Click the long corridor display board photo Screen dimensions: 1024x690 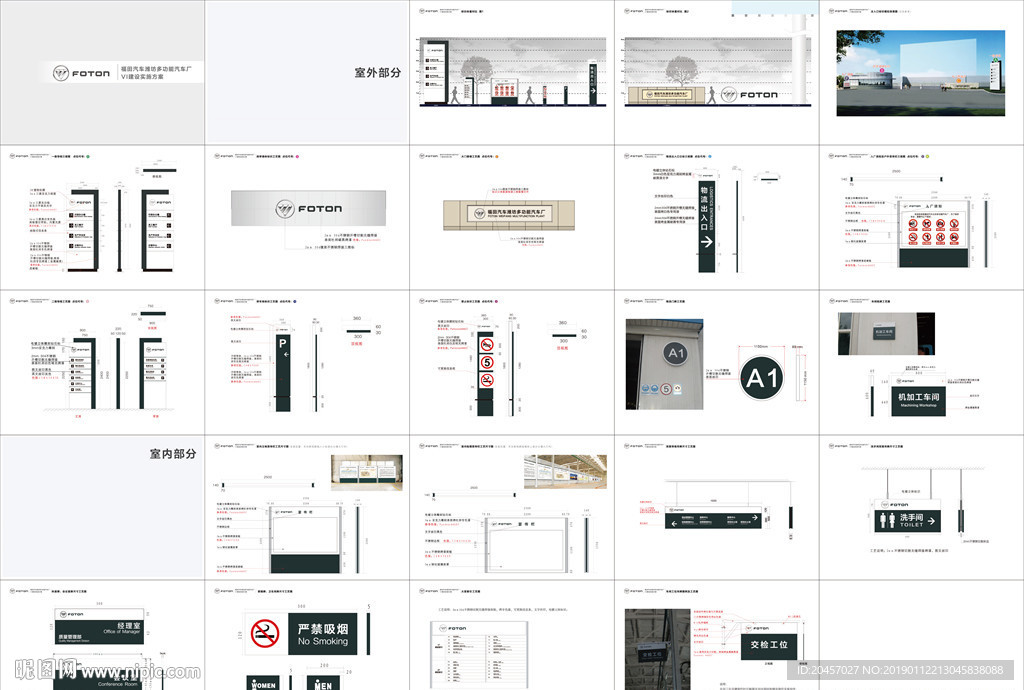coord(565,472)
